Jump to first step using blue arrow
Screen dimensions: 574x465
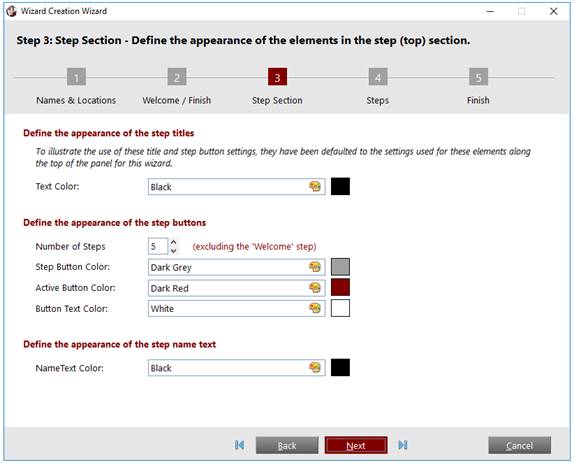pyautogui.click(x=239, y=445)
